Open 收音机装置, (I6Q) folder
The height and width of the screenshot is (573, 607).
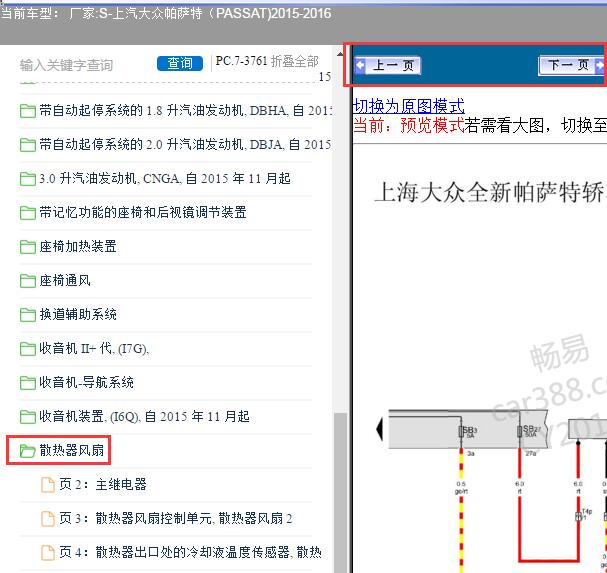(144, 417)
